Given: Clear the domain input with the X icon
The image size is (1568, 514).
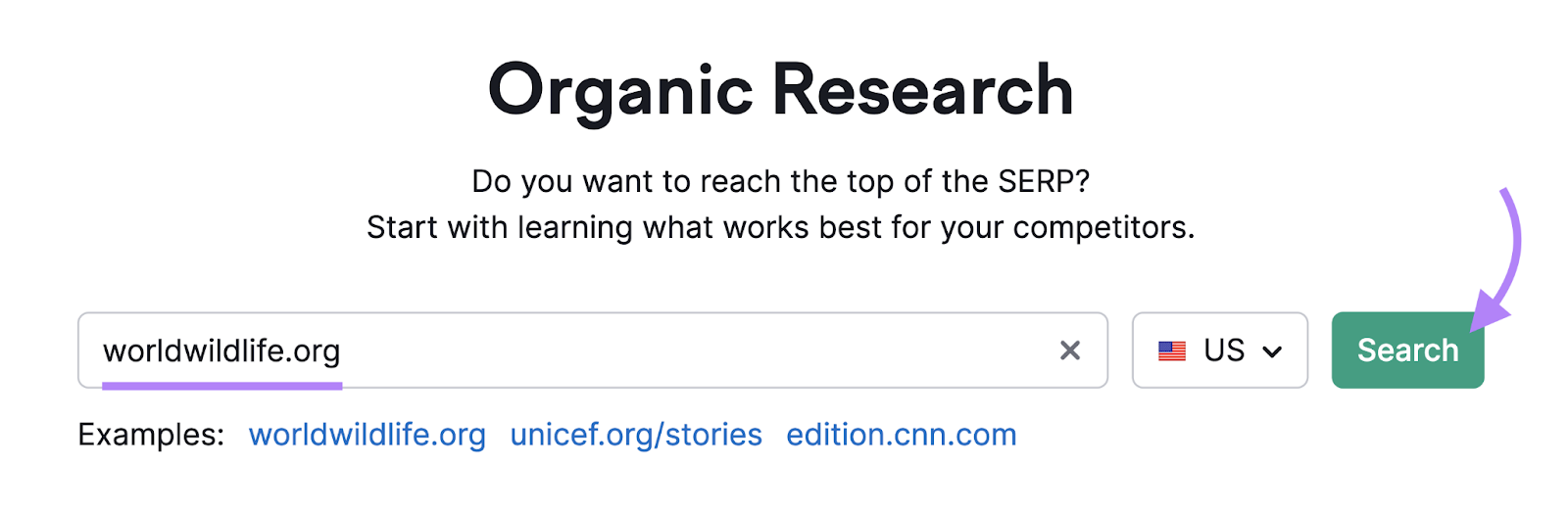Looking at the screenshot, I should 1070,350.
